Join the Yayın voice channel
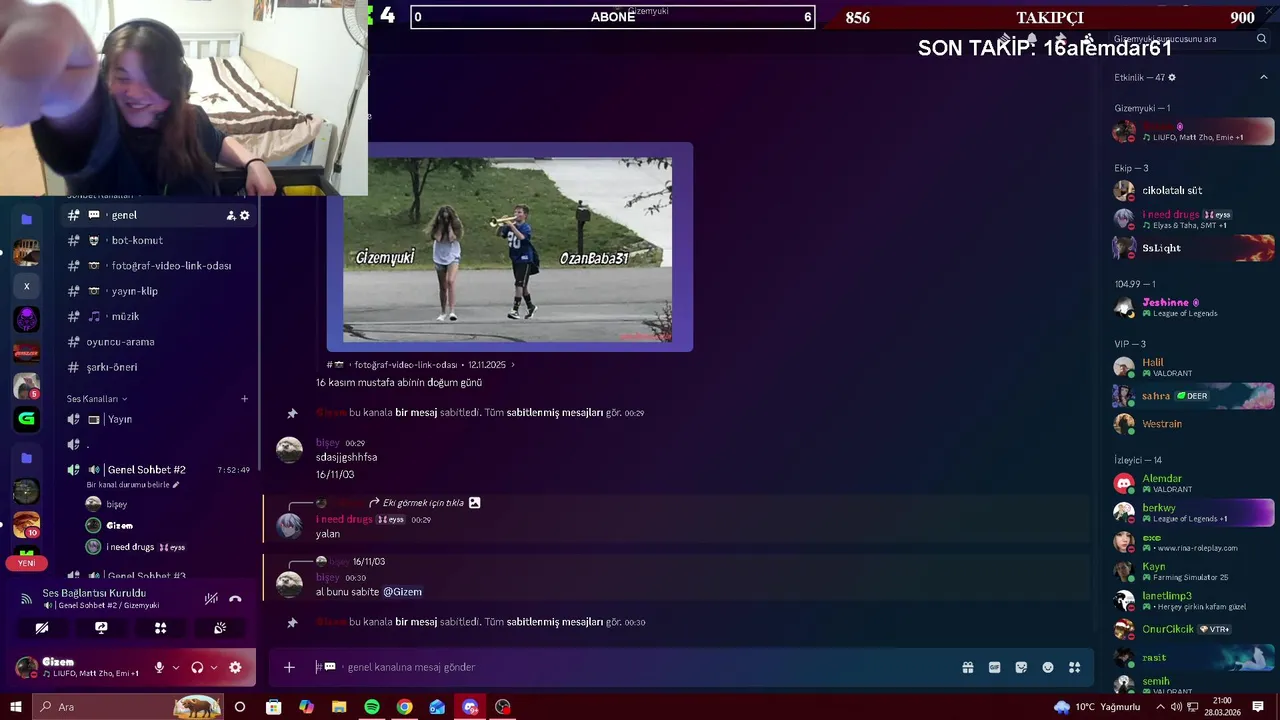The height and width of the screenshot is (720, 1280). click(158, 419)
